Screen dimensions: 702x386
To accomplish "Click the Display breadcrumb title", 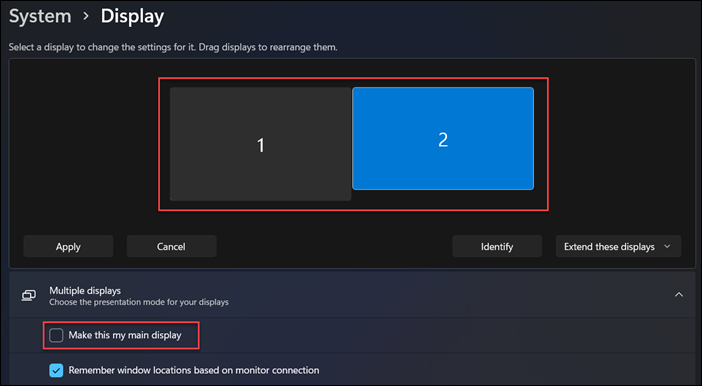I will click(x=132, y=17).
